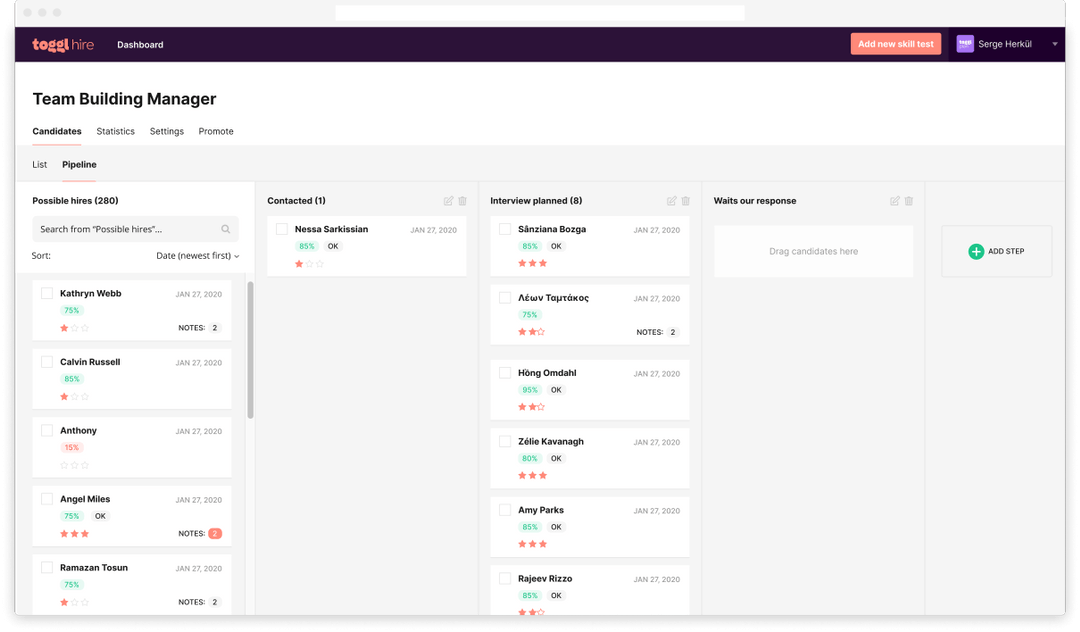Screen dimensions: 1080x632
Task: Check the checkbox beside Sânziana Bozga
Action: 506,229
